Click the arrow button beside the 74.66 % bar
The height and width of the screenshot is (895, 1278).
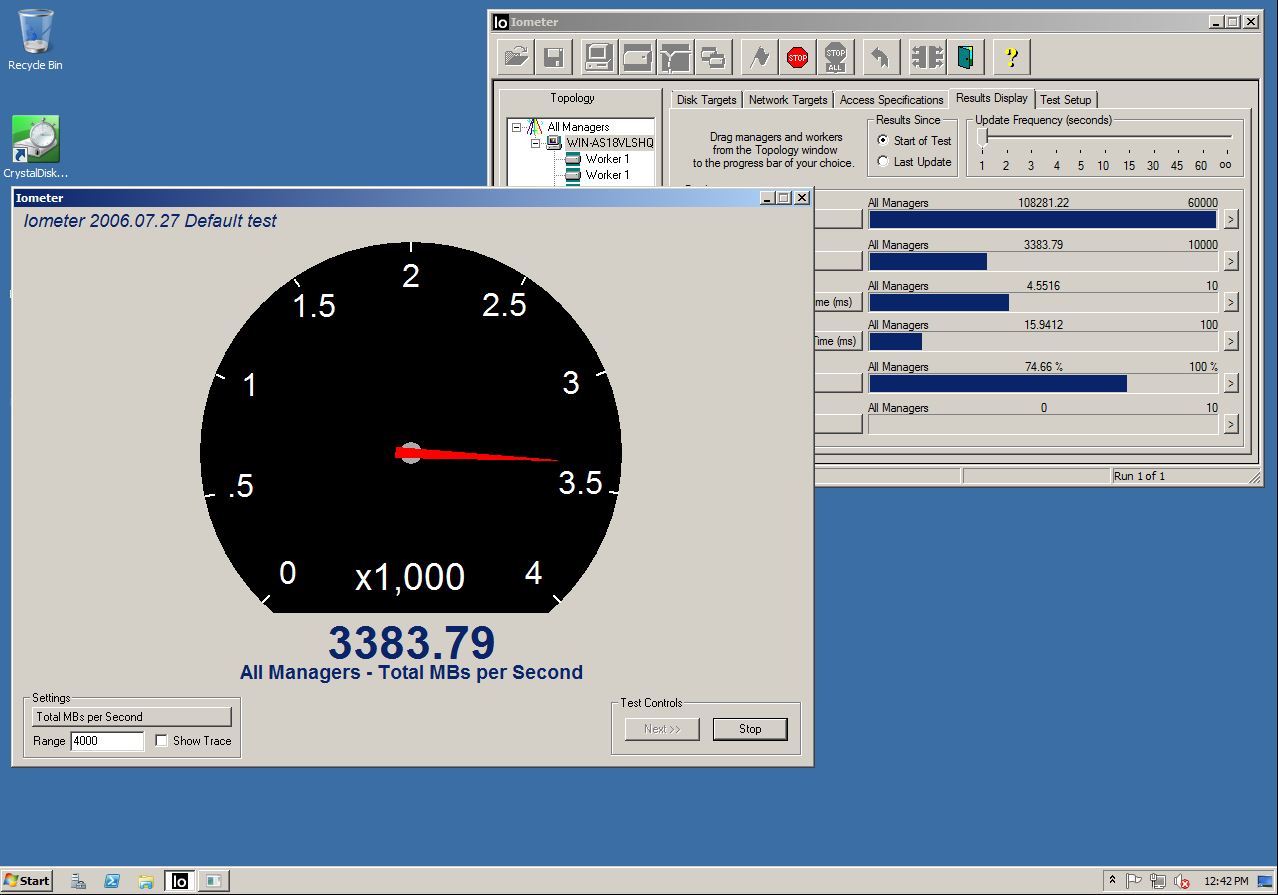1231,383
